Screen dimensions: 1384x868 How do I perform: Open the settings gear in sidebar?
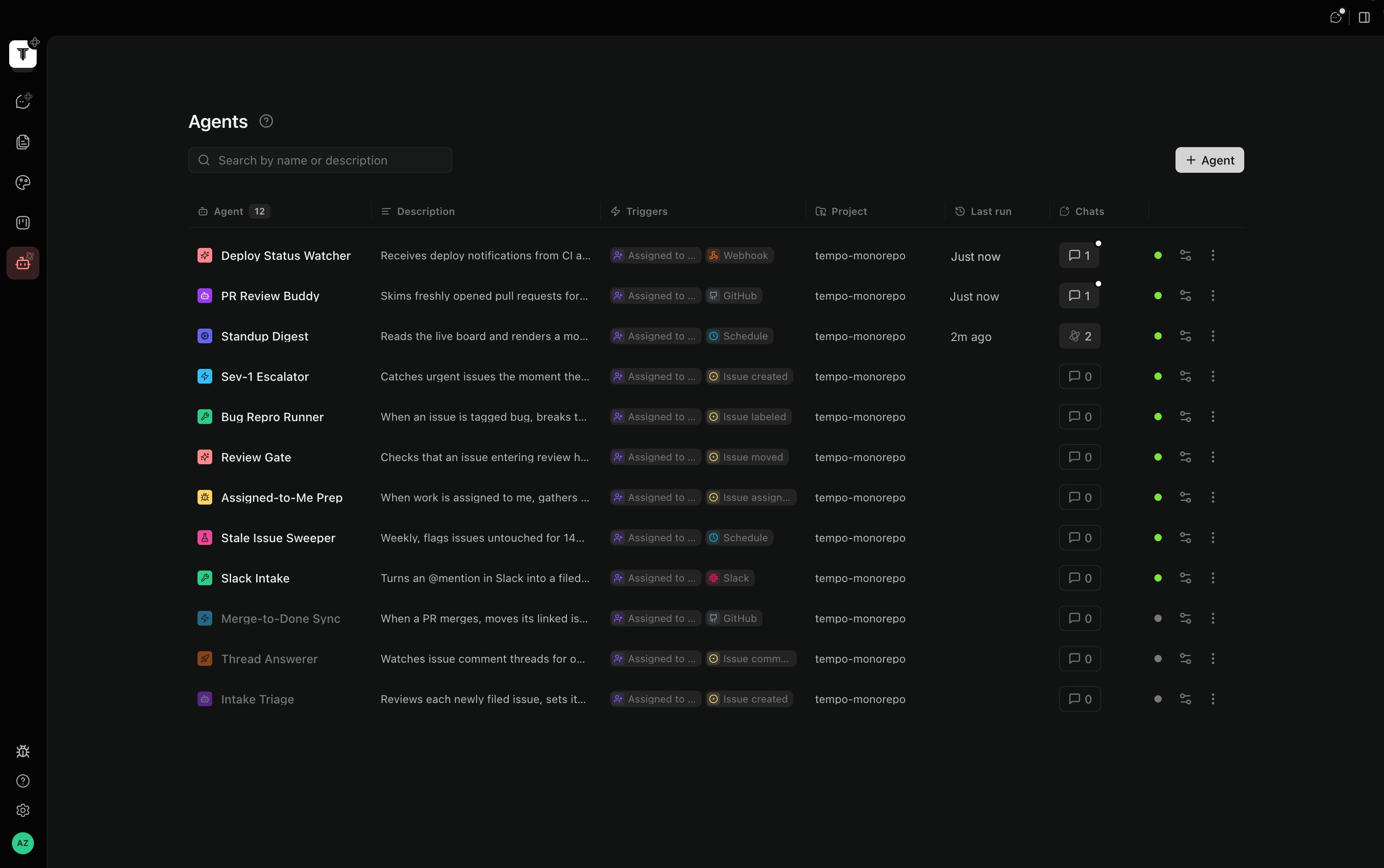pyautogui.click(x=23, y=810)
